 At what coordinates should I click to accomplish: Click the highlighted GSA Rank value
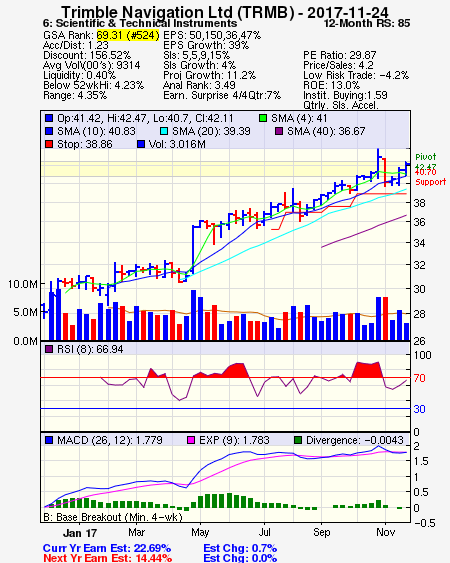click(128, 35)
